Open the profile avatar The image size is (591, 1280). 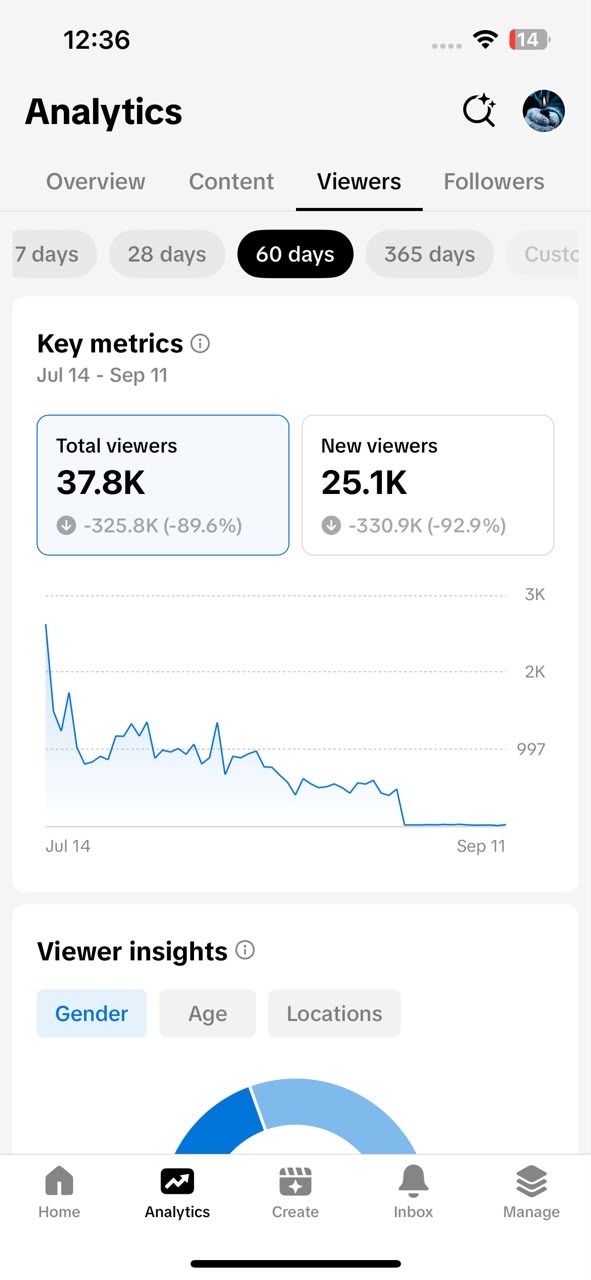click(x=544, y=110)
